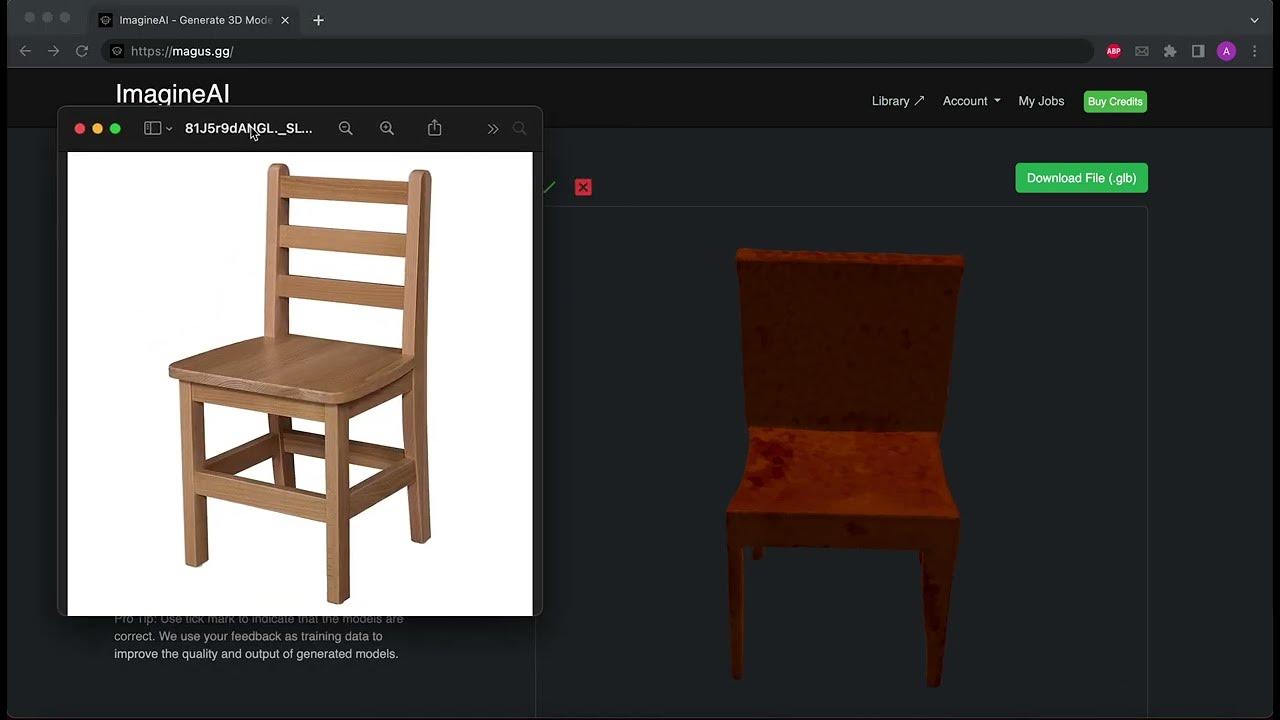Open the Share icon in the preview window
The height and width of the screenshot is (720, 1280).
pos(434,128)
